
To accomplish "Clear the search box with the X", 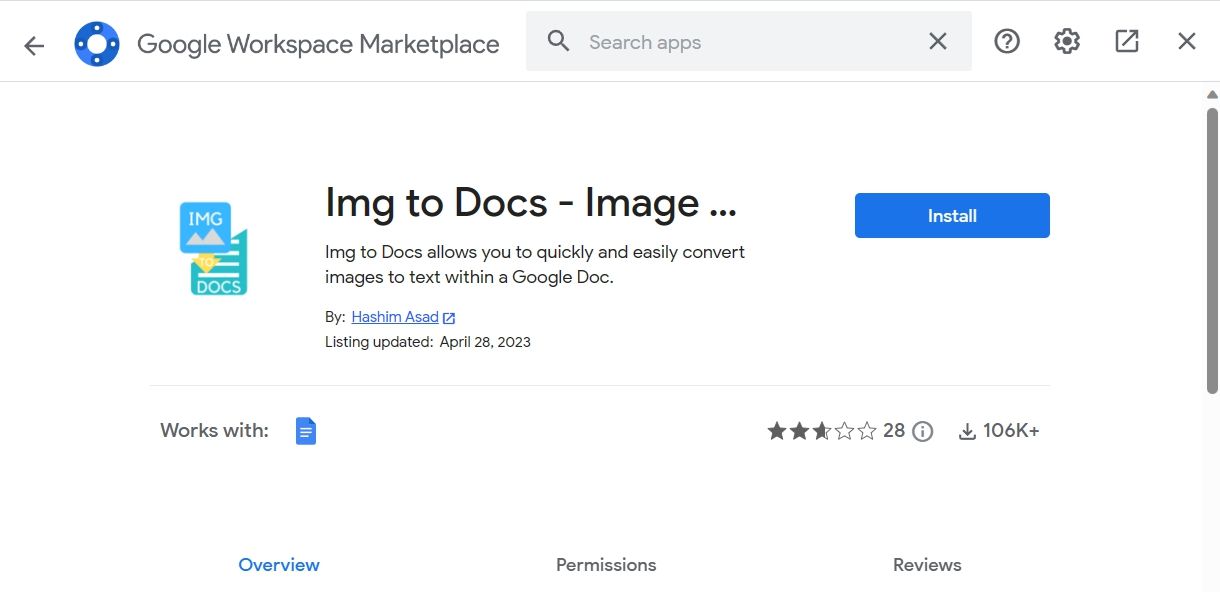I will point(937,41).
